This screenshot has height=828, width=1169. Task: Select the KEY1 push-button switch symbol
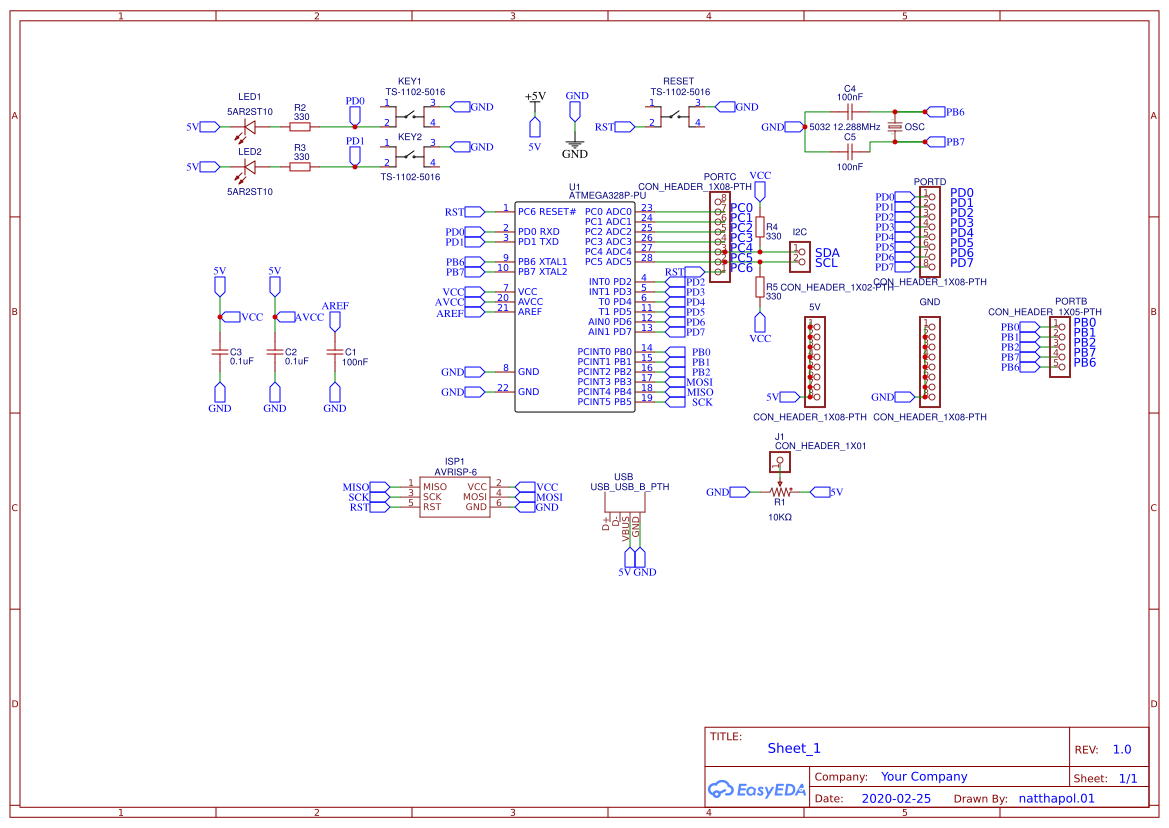coord(409,116)
